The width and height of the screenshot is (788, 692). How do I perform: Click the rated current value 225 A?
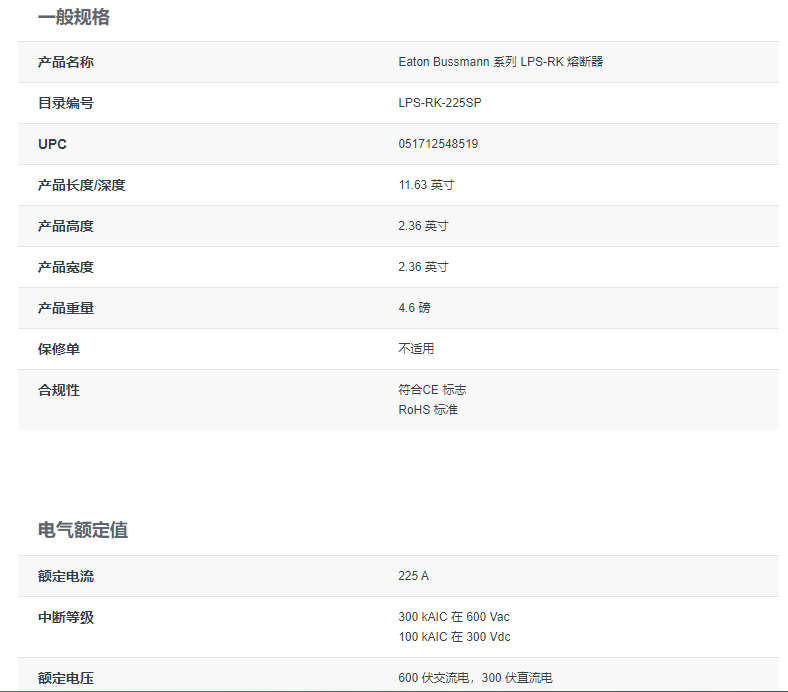(414, 576)
